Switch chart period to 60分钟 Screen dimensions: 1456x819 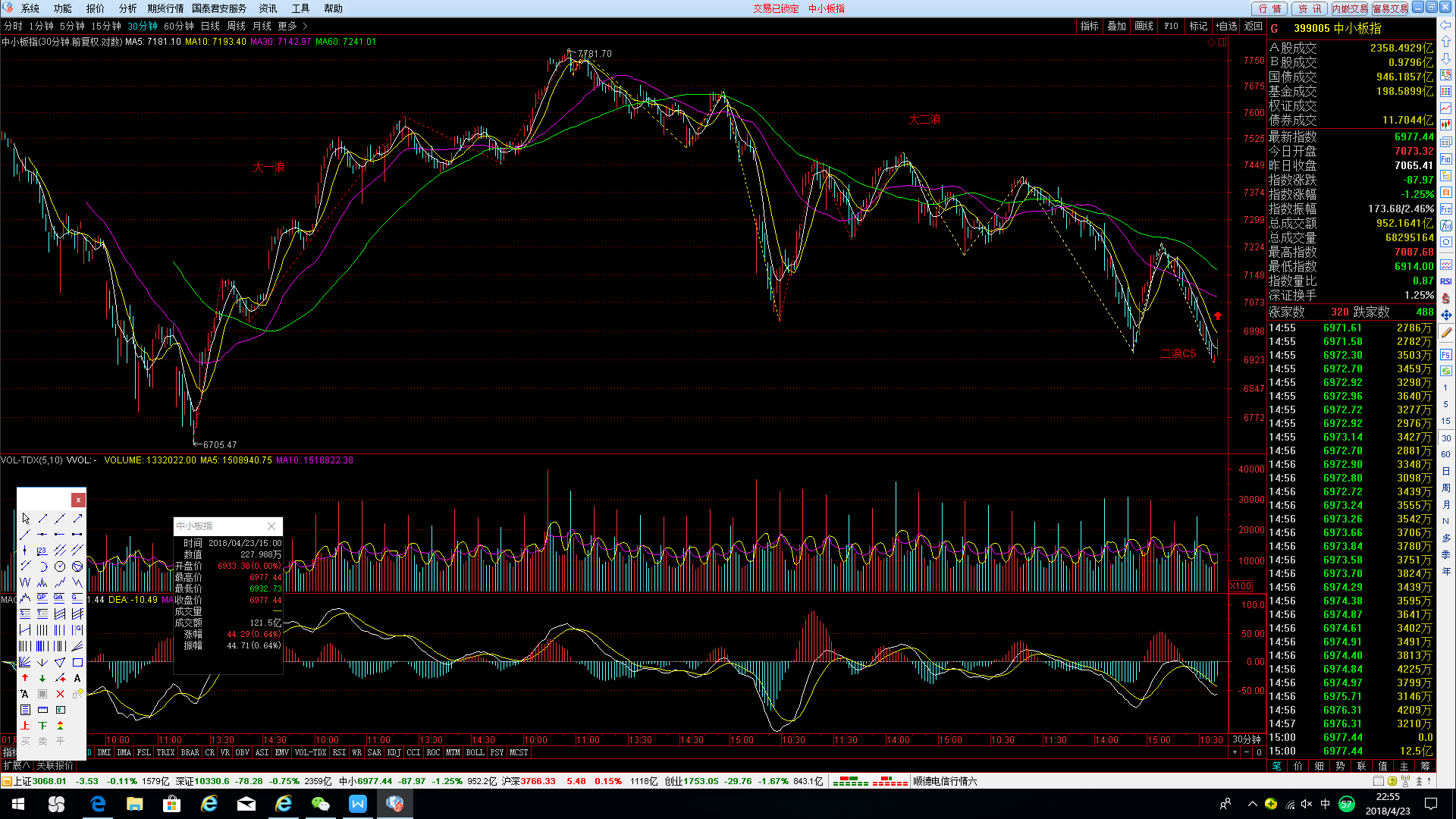[179, 26]
